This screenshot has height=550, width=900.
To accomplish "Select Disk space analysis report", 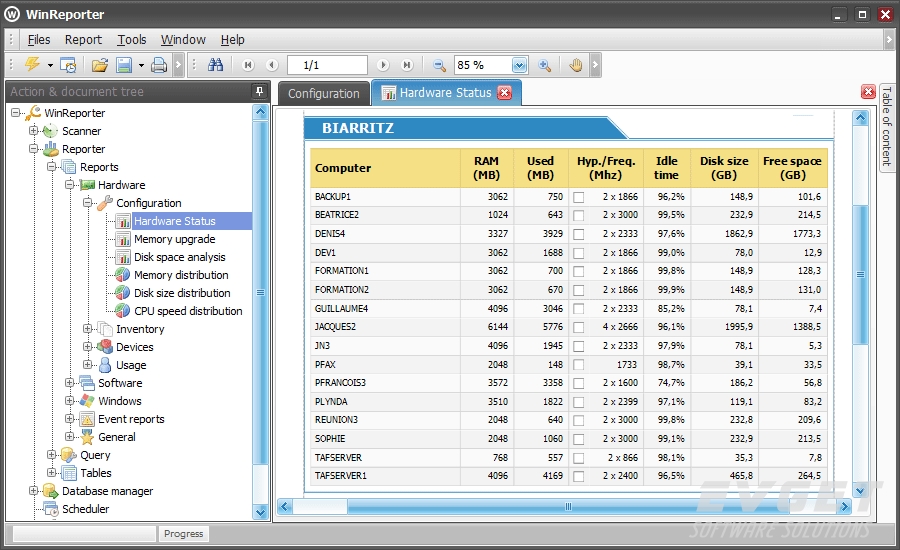I will (180, 257).
